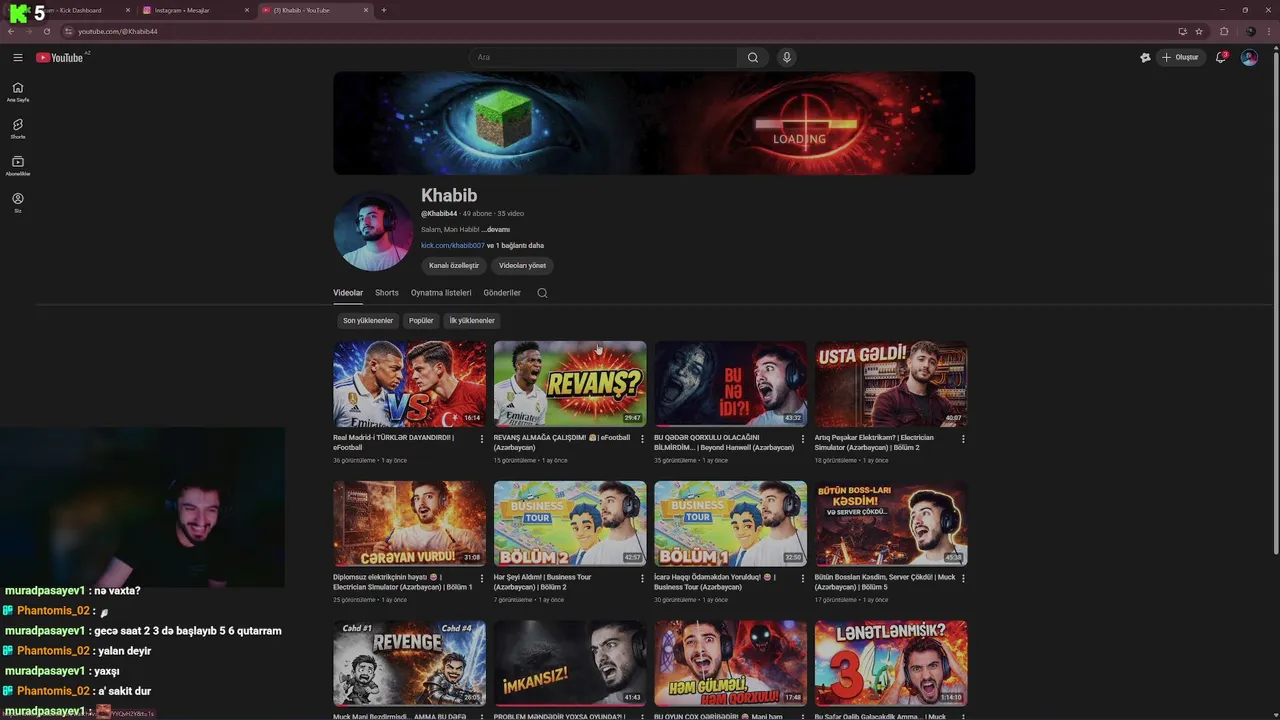Open options for Real Madrid-i TÜRKLƏR video
Image resolution: width=1280 pixels, height=720 pixels.
481,439
